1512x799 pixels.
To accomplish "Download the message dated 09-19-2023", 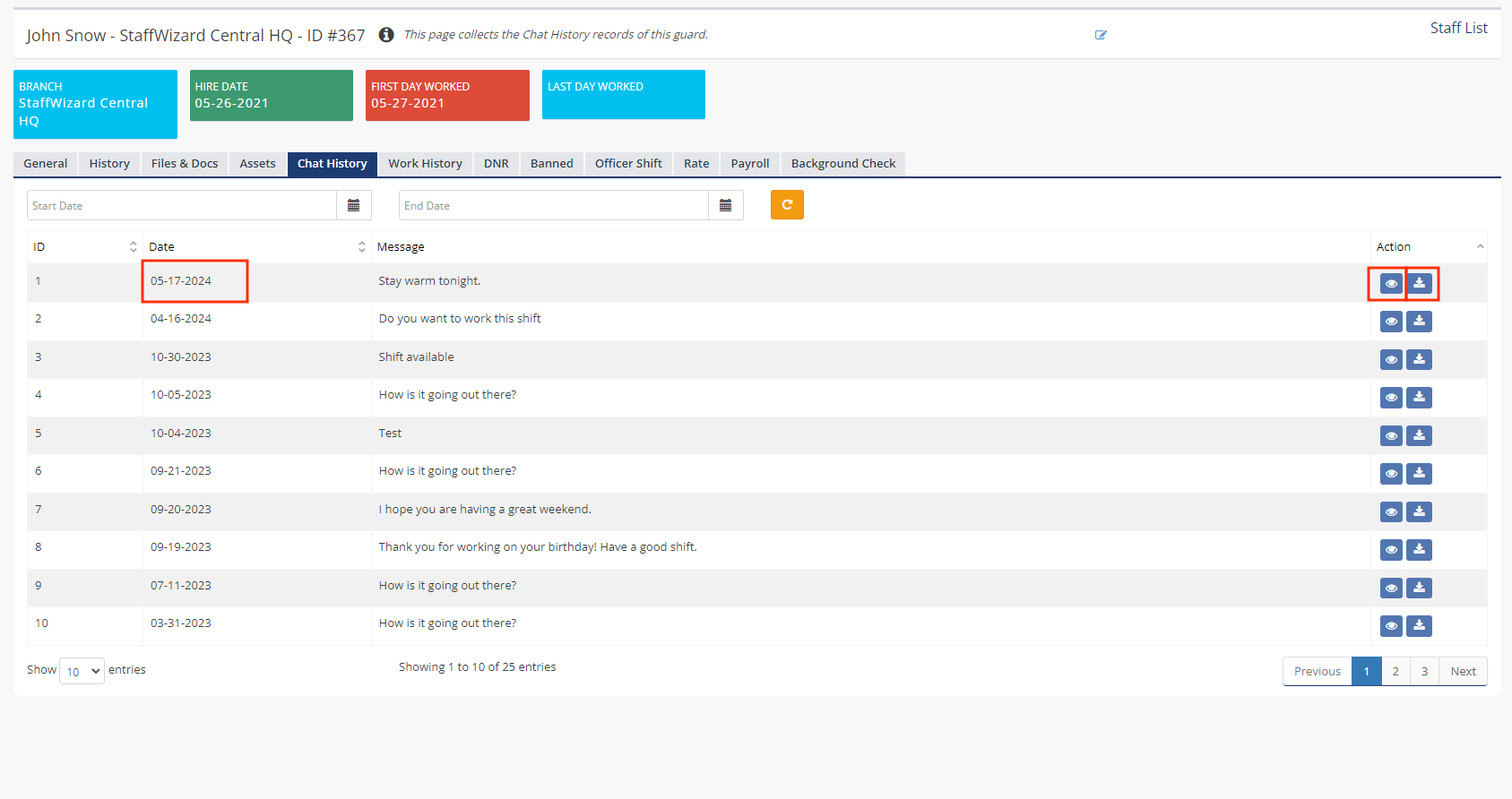I will coord(1419,550).
